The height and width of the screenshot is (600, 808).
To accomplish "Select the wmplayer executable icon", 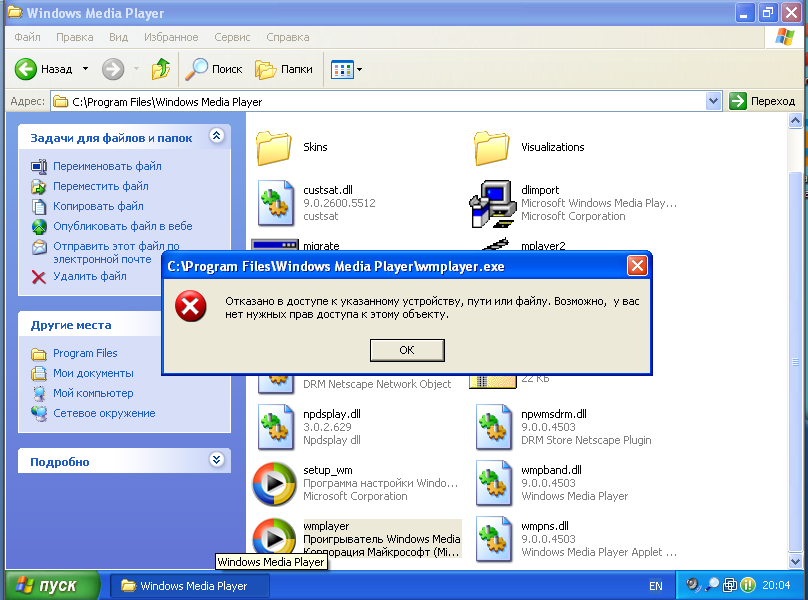I will click(x=274, y=536).
